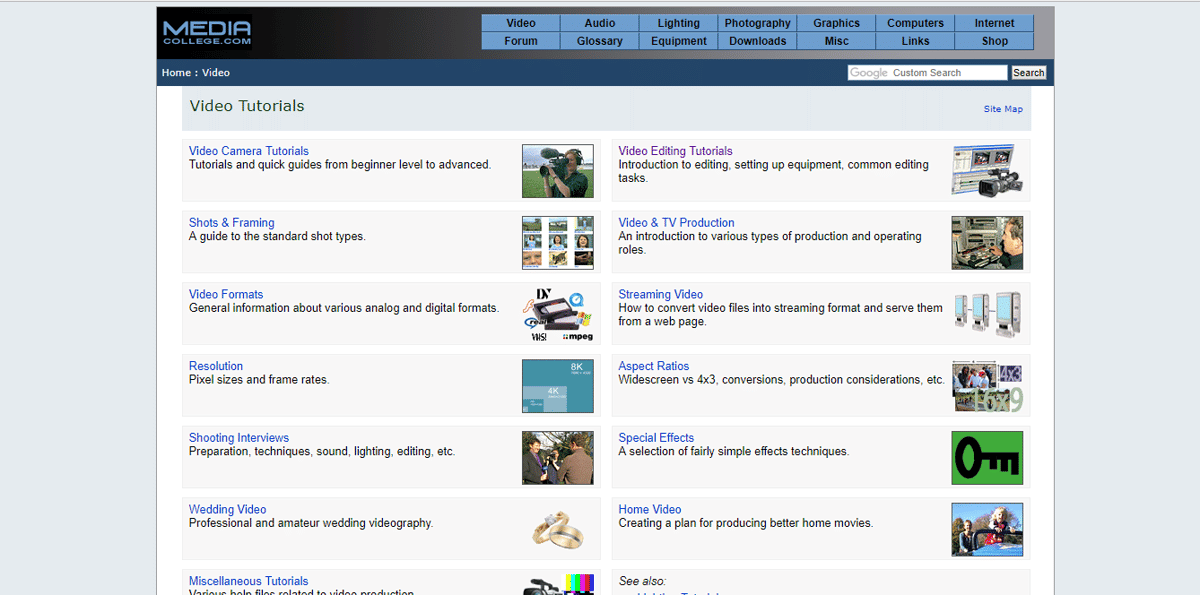The width and height of the screenshot is (1200, 595).
Task: Click the wedding rings image
Action: click(557, 529)
